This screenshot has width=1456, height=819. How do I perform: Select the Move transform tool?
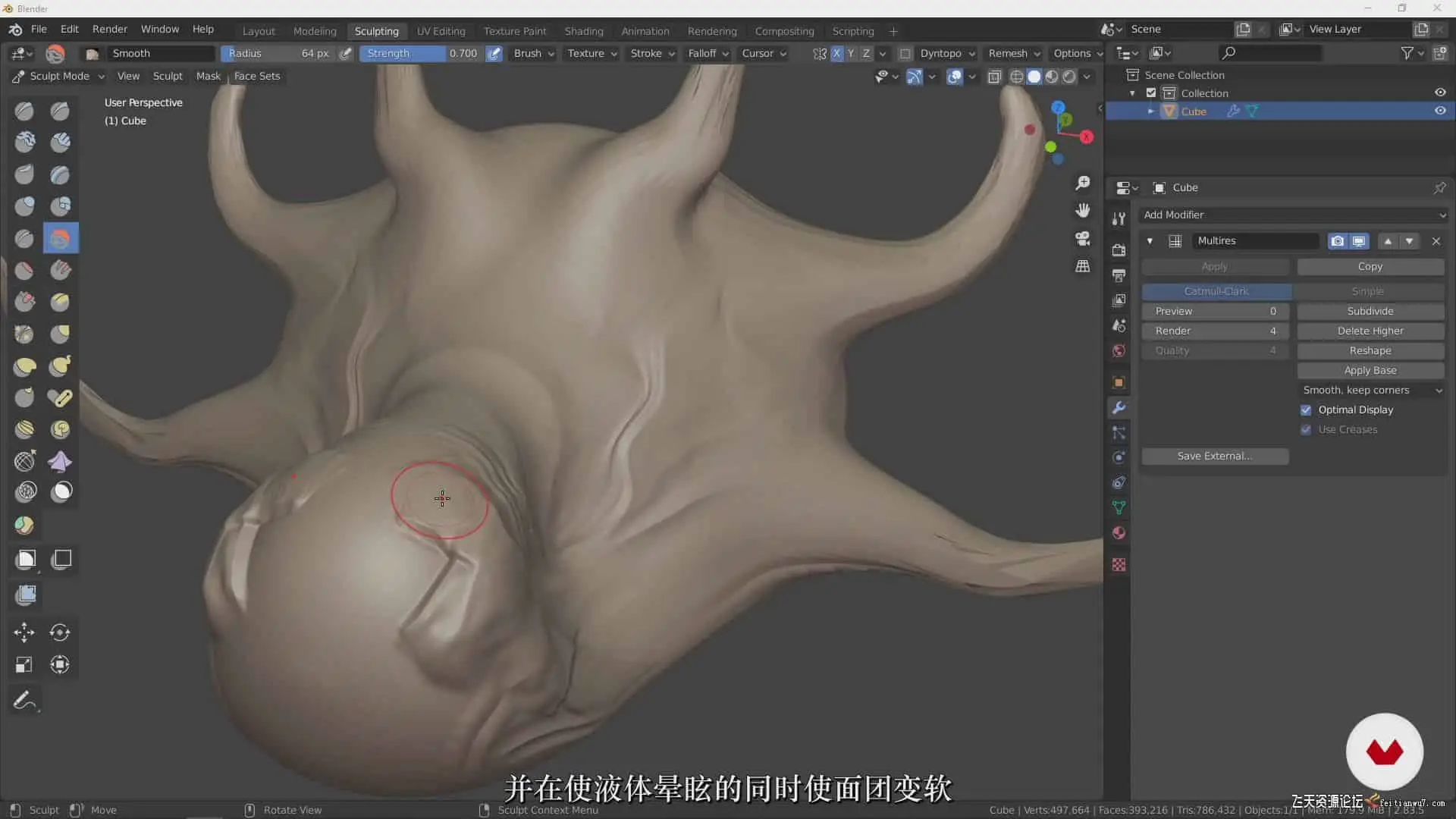point(24,632)
